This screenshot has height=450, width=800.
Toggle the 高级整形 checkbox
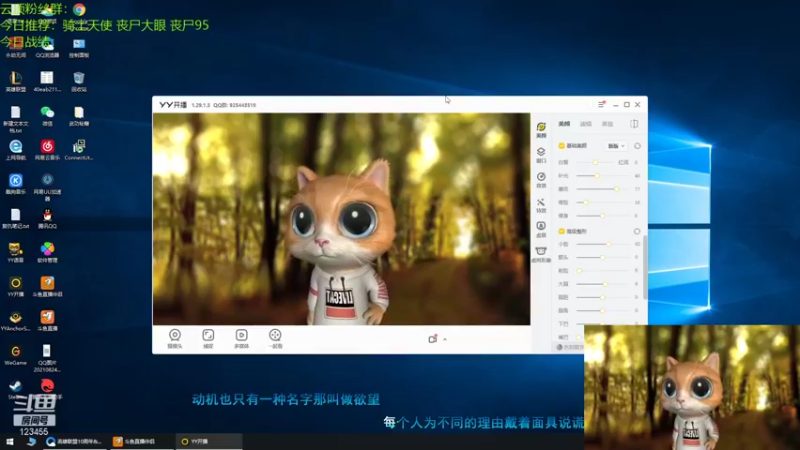click(562, 231)
